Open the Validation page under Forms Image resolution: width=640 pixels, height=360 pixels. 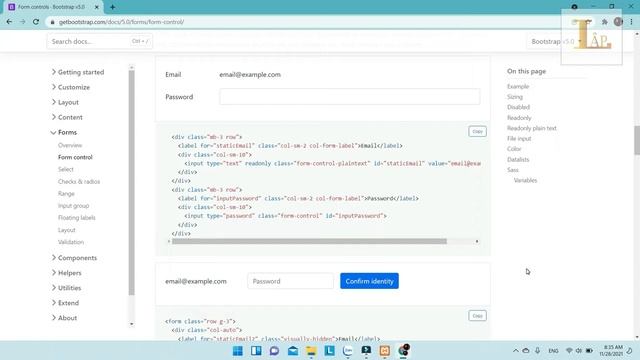pyautogui.click(x=71, y=242)
